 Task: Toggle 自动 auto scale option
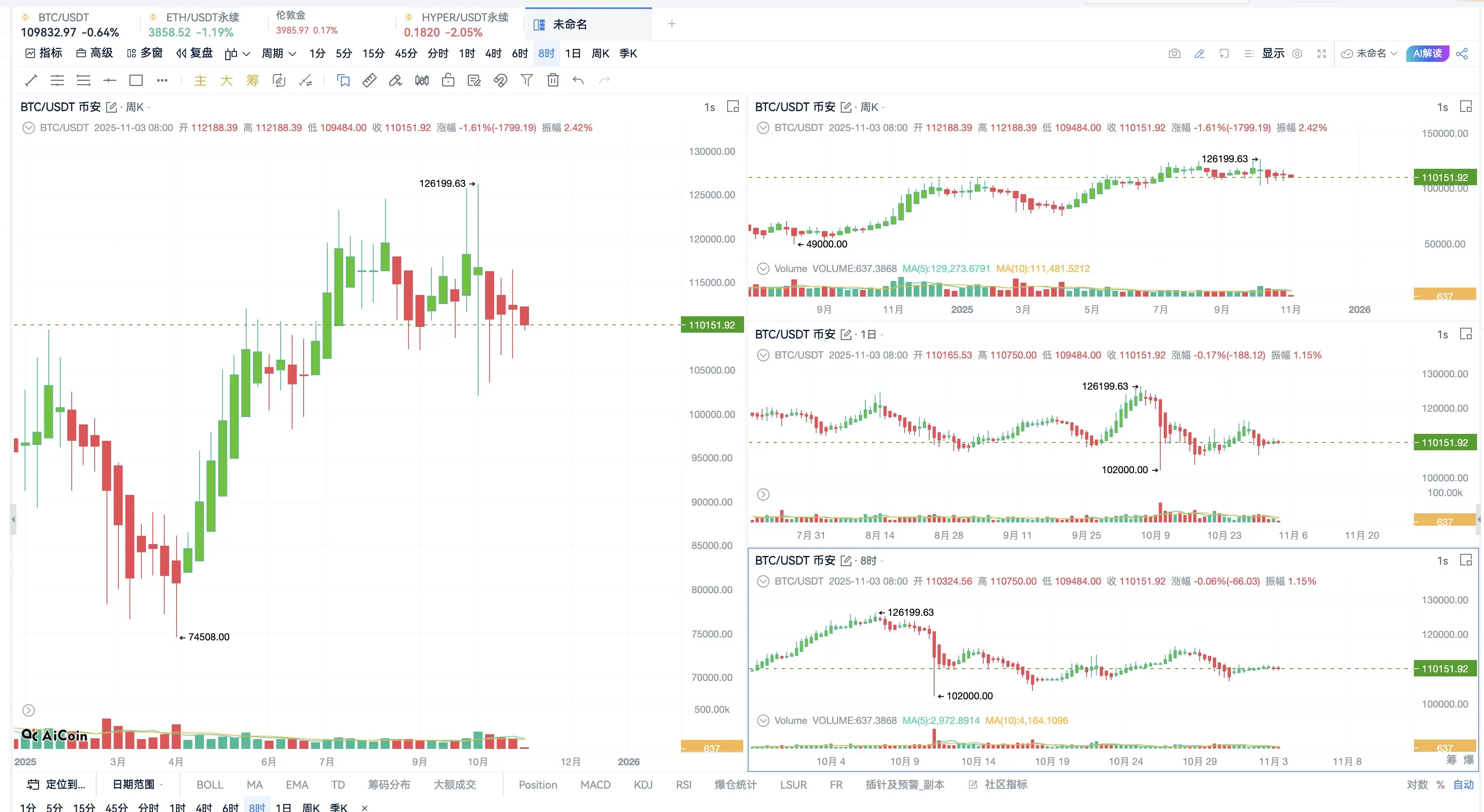(x=1463, y=785)
